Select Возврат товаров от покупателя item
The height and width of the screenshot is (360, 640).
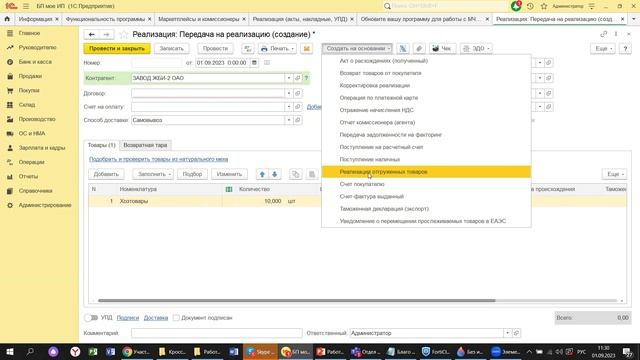click(426, 73)
